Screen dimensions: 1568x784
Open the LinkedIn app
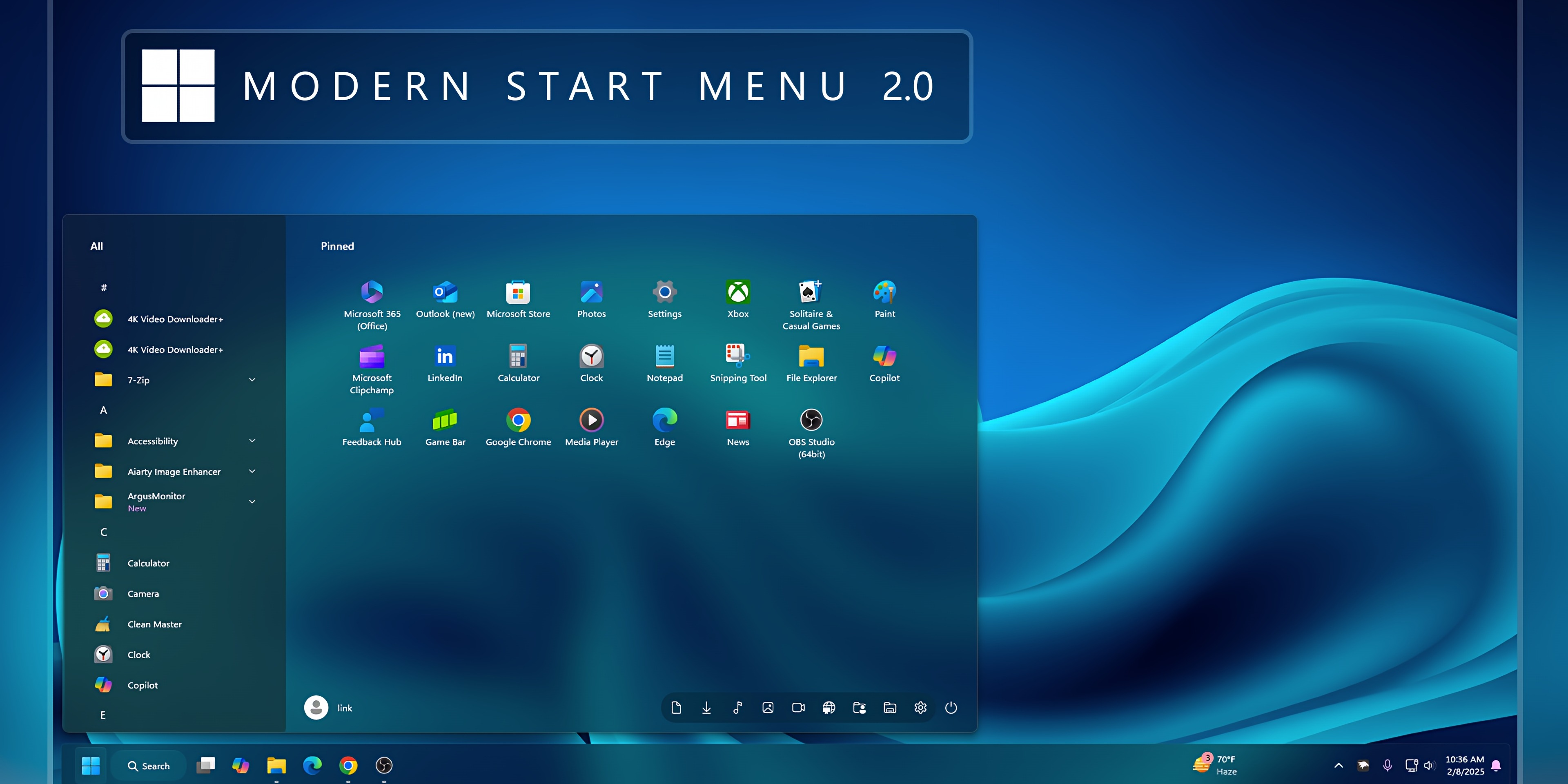tap(445, 363)
